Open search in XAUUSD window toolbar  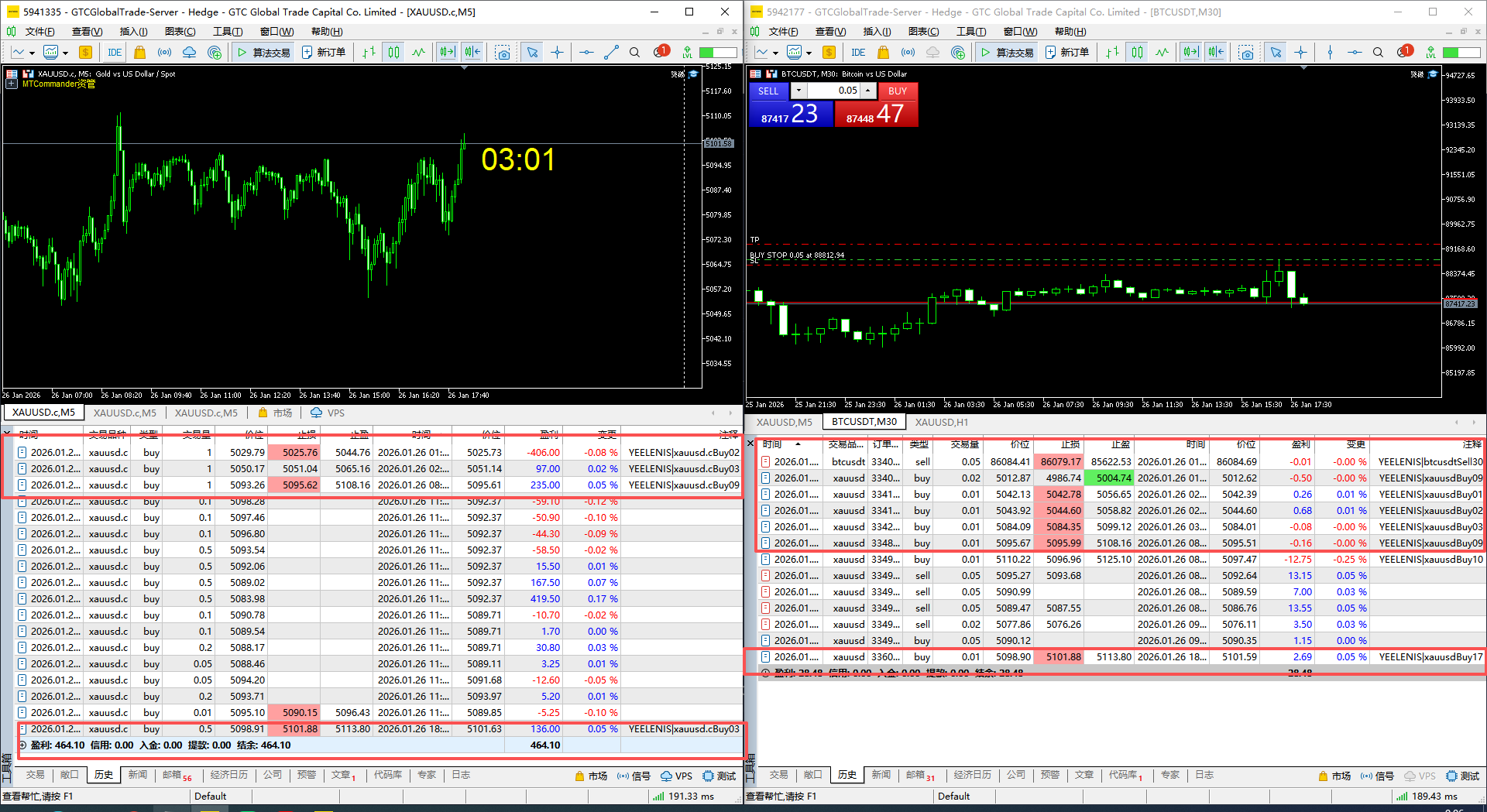point(634,53)
